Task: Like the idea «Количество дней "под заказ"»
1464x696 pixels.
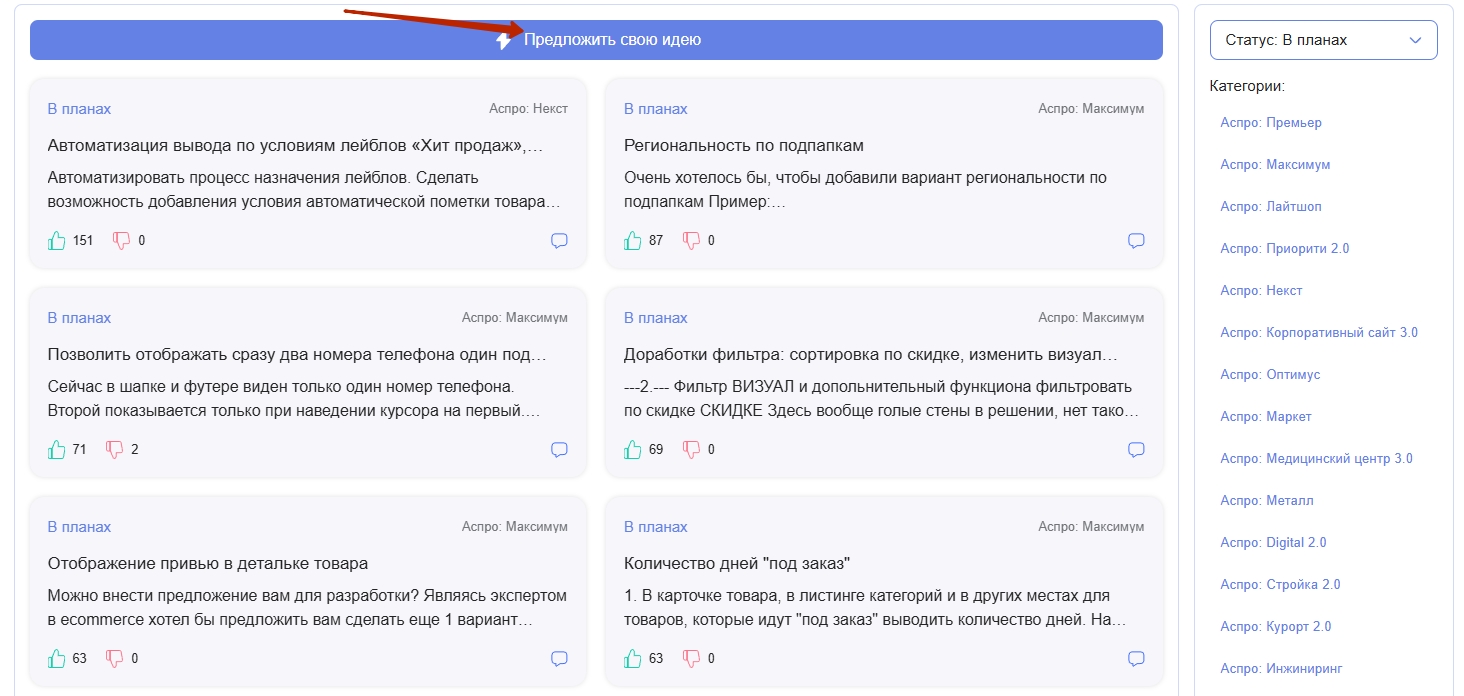Action: (x=633, y=658)
